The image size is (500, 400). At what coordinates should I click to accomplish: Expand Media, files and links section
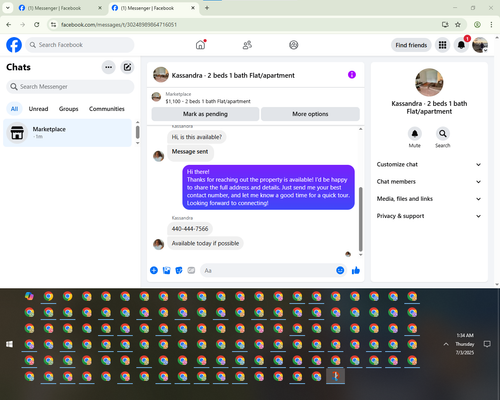coord(429,199)
